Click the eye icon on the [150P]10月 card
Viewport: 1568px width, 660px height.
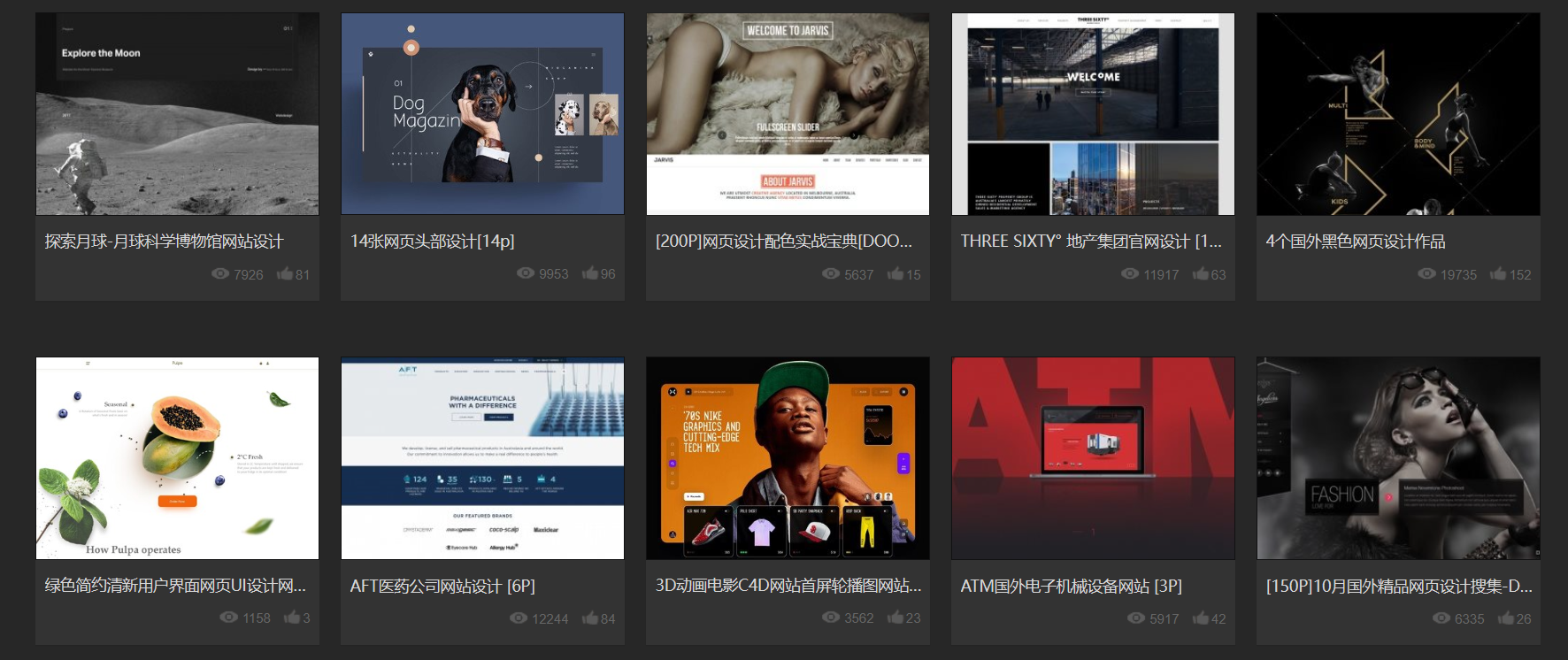click(x=1441, y=618)
